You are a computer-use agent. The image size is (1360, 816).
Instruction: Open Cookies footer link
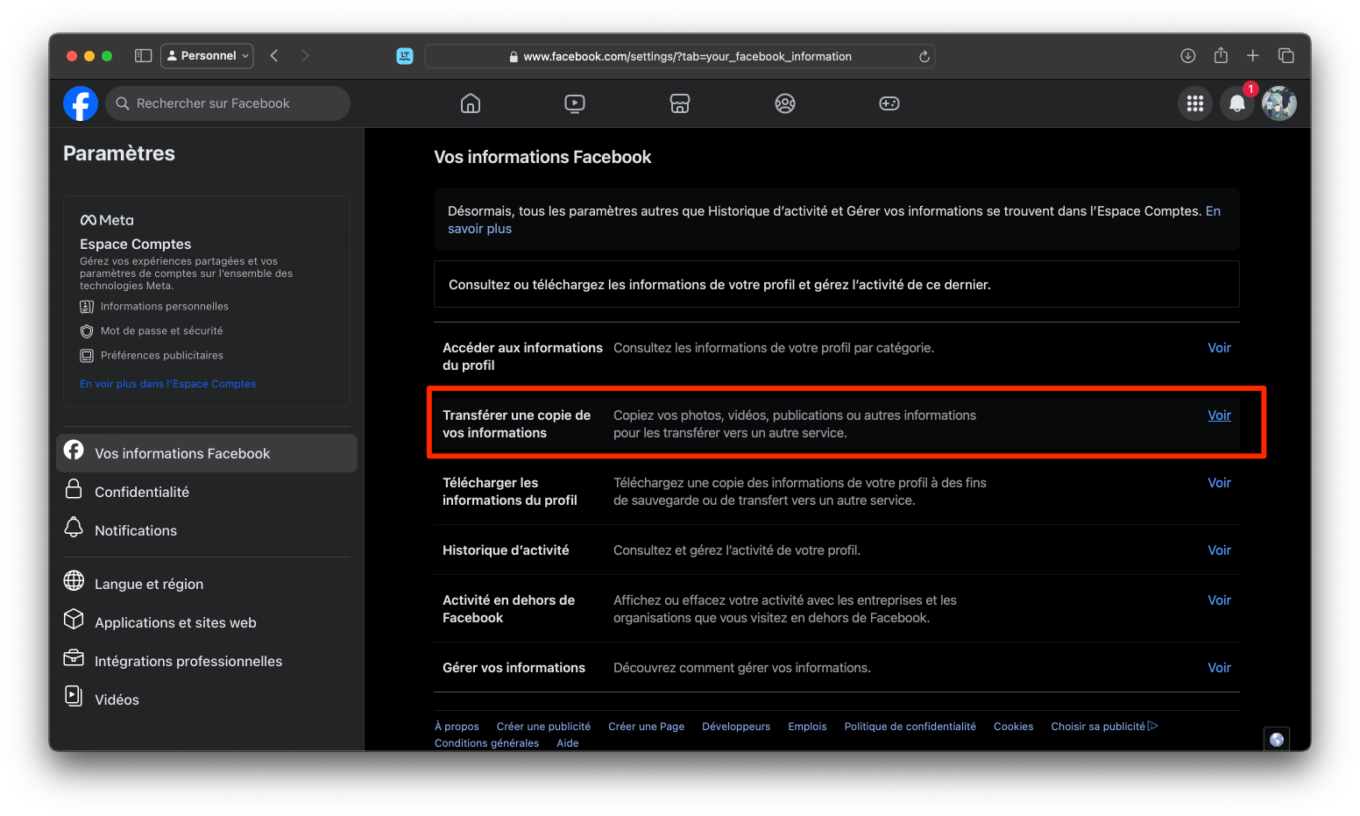[1013, 726]
